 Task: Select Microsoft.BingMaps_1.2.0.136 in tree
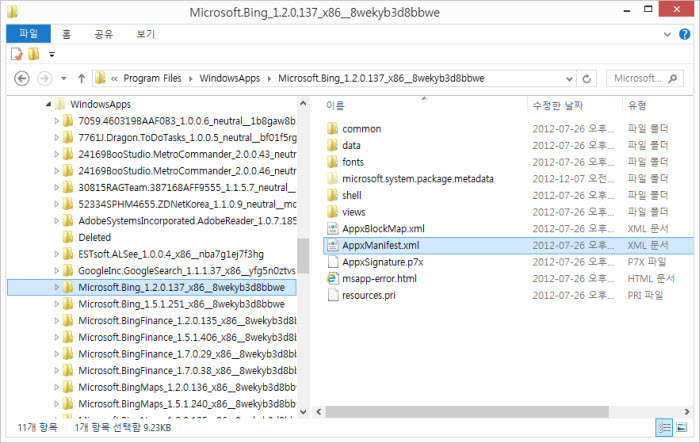187,387
